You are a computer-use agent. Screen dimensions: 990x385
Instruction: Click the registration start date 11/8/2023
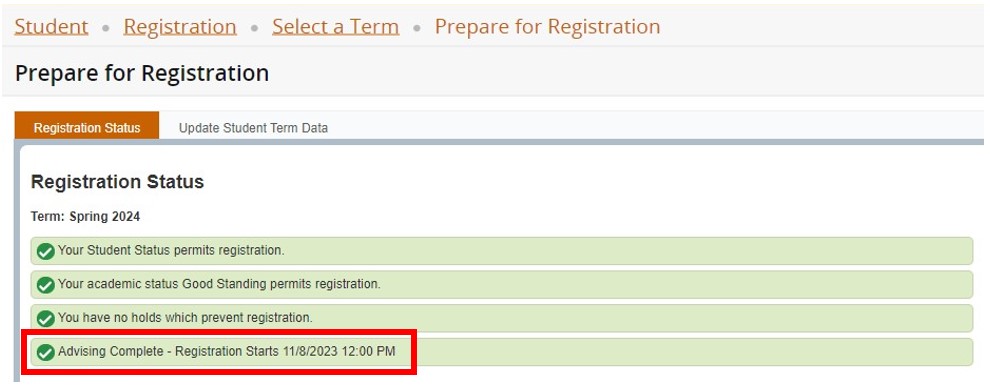point(309,352)
